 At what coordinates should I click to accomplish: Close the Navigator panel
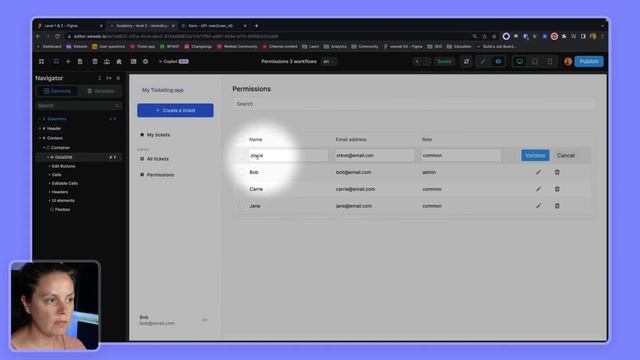click(118, 78)
